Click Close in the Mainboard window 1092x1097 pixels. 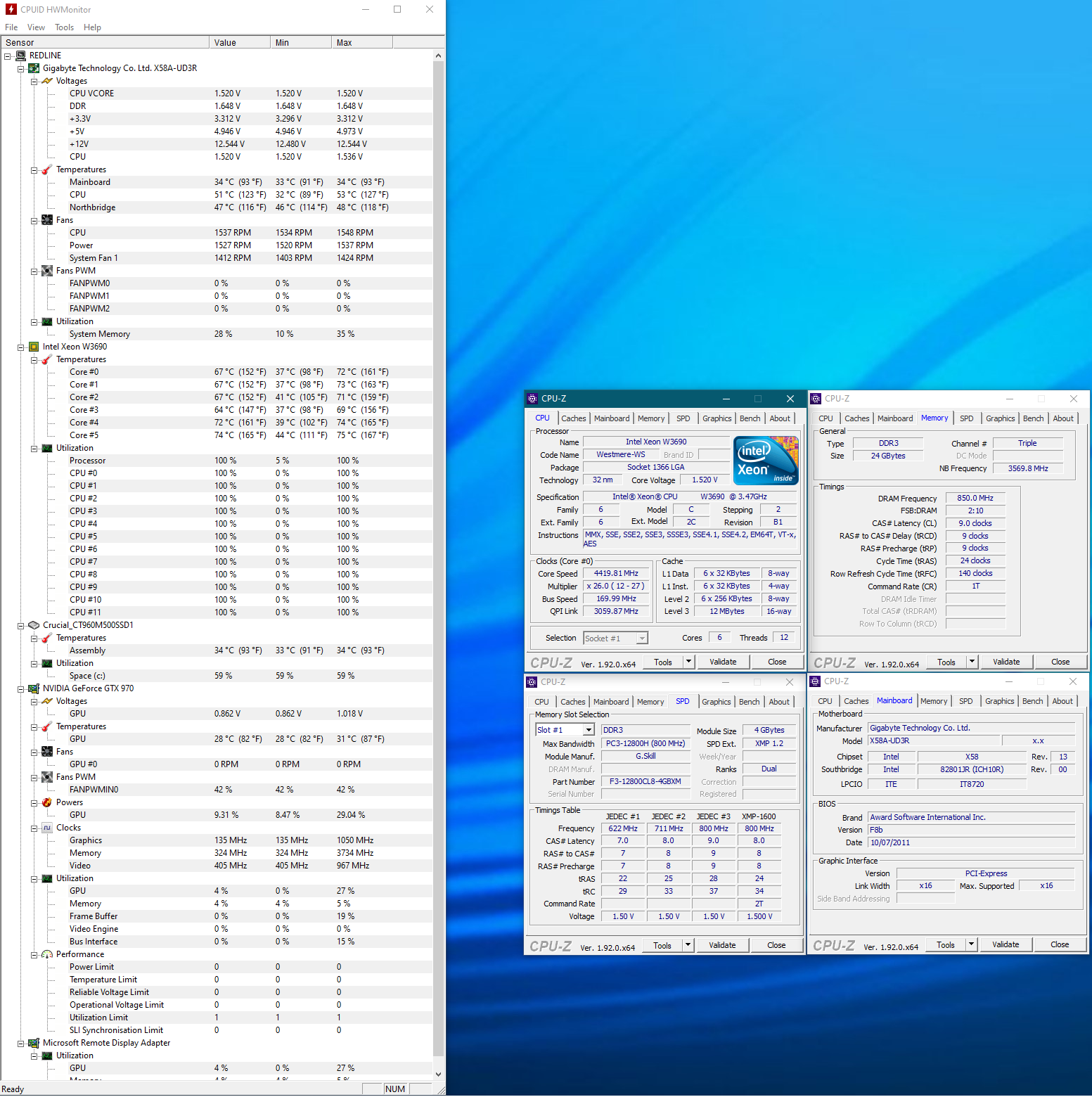[x=1060, y=944]
